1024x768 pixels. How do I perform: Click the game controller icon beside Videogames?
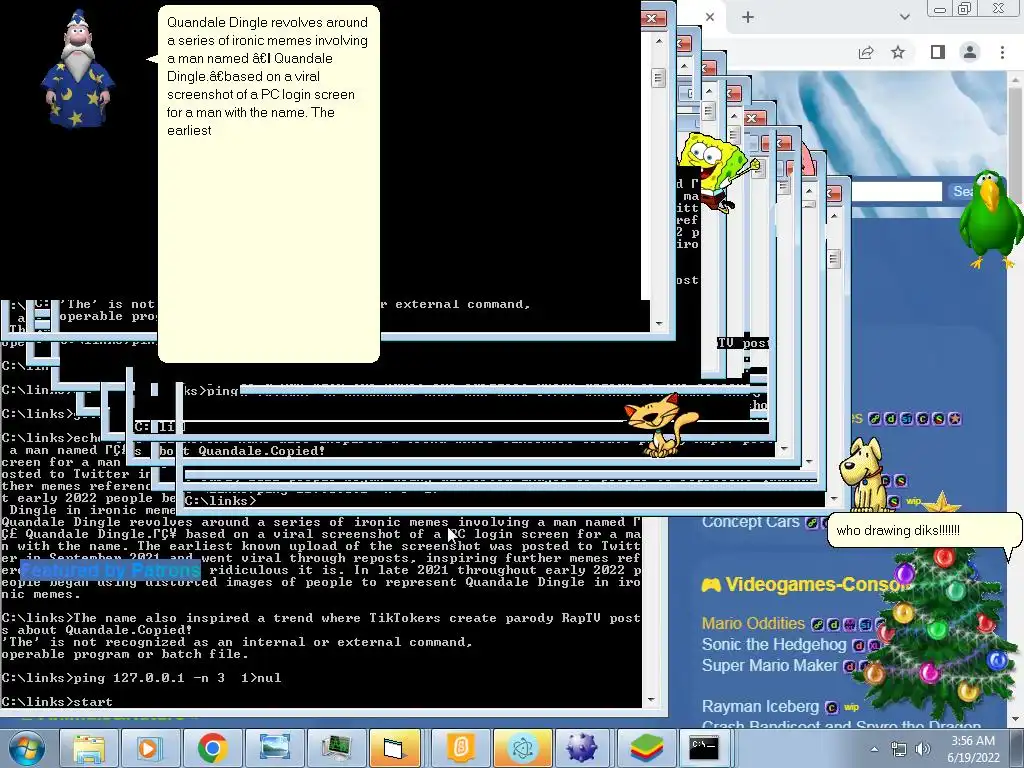point(711,584)
